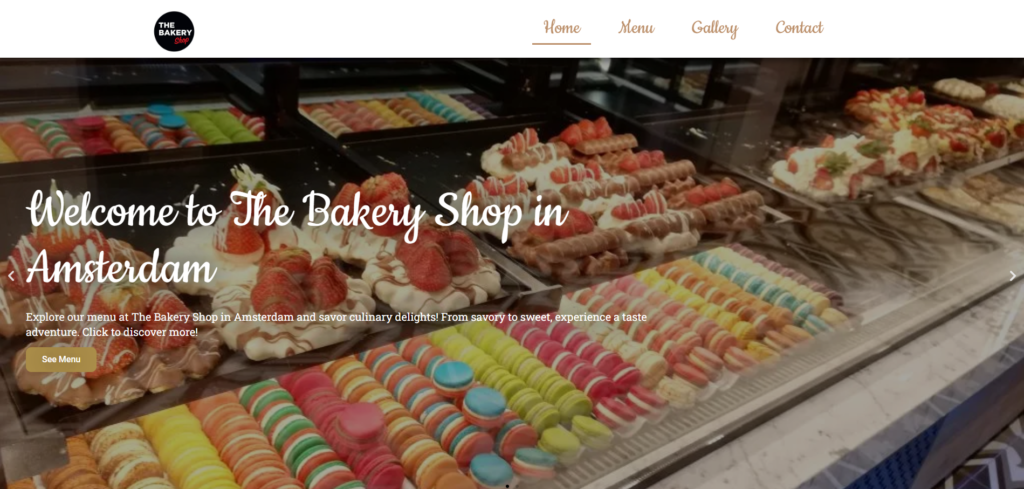Open the Gallery navigation link
This screenshot has height=489, width=1024.
714,28
